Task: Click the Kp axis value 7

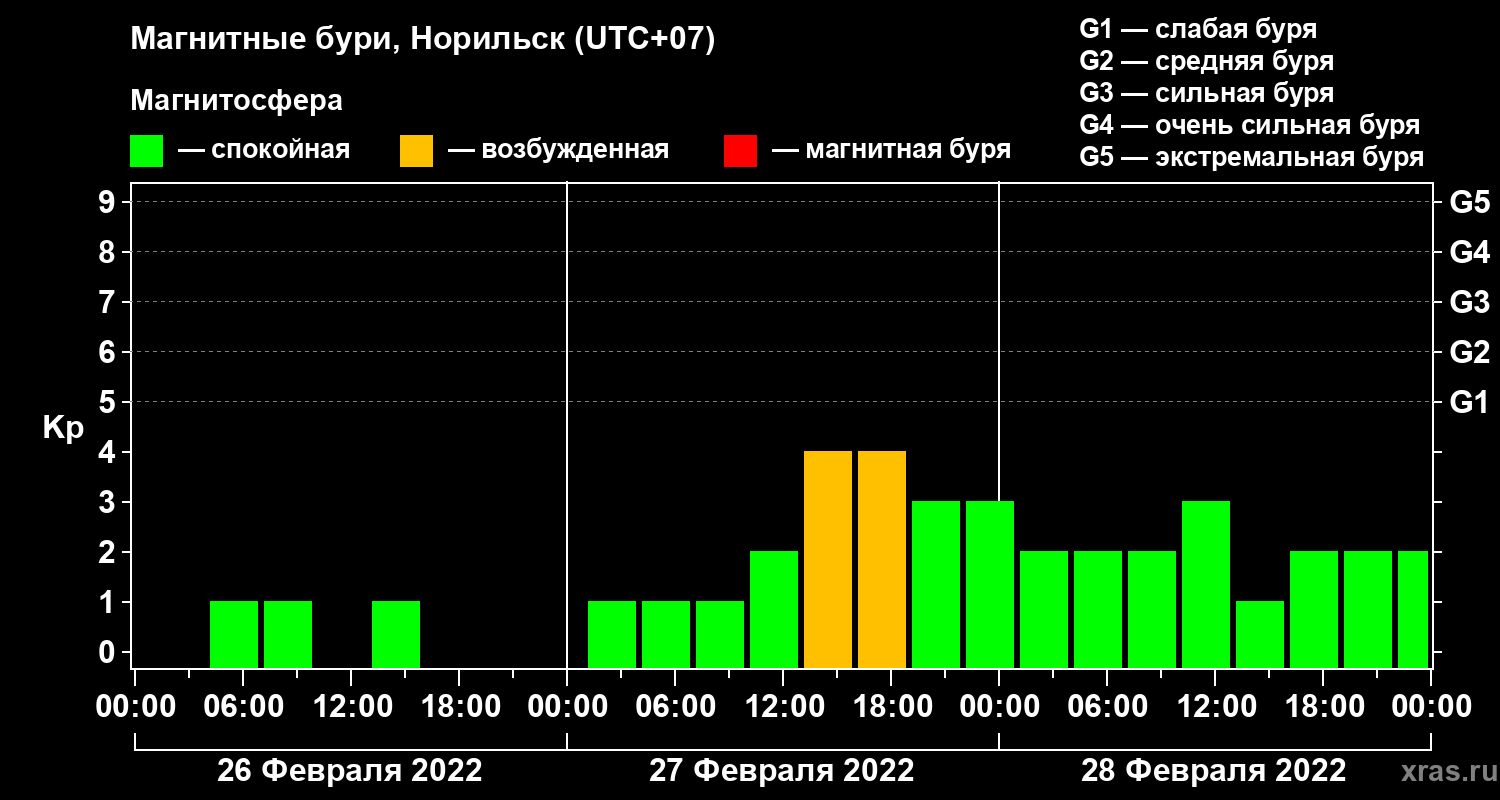Action: 108,302
